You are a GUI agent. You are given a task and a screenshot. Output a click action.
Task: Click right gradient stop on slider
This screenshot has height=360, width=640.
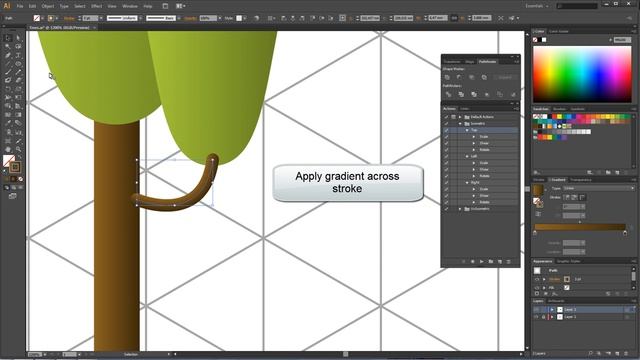625,233
